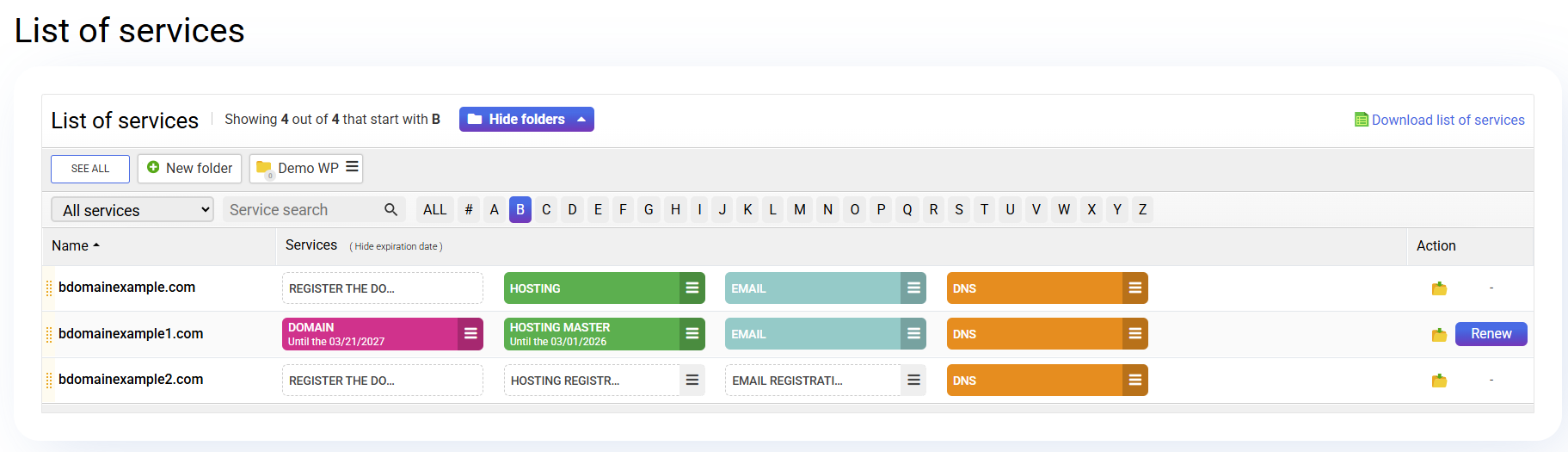Toggle the Hide folders button

(x=526, y=120)
